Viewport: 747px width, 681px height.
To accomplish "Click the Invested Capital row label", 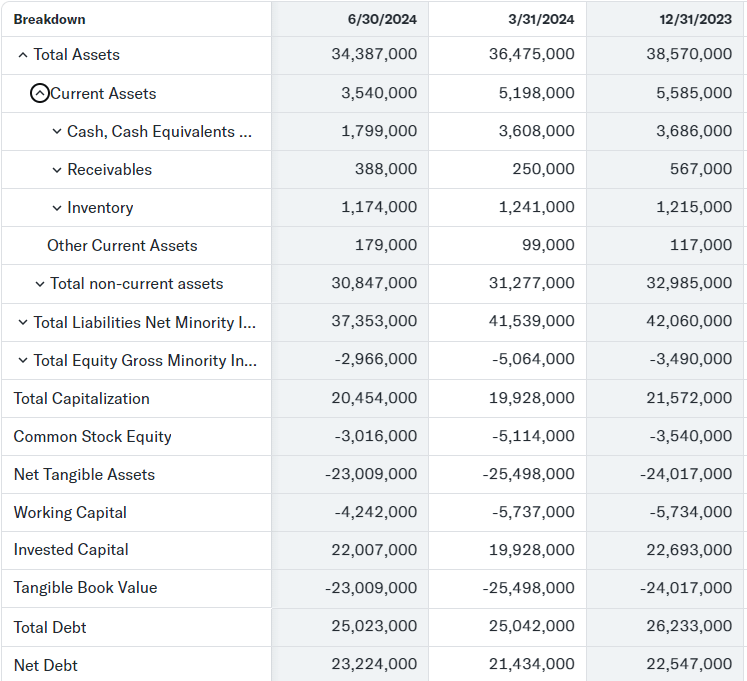I will pos(71,550).
